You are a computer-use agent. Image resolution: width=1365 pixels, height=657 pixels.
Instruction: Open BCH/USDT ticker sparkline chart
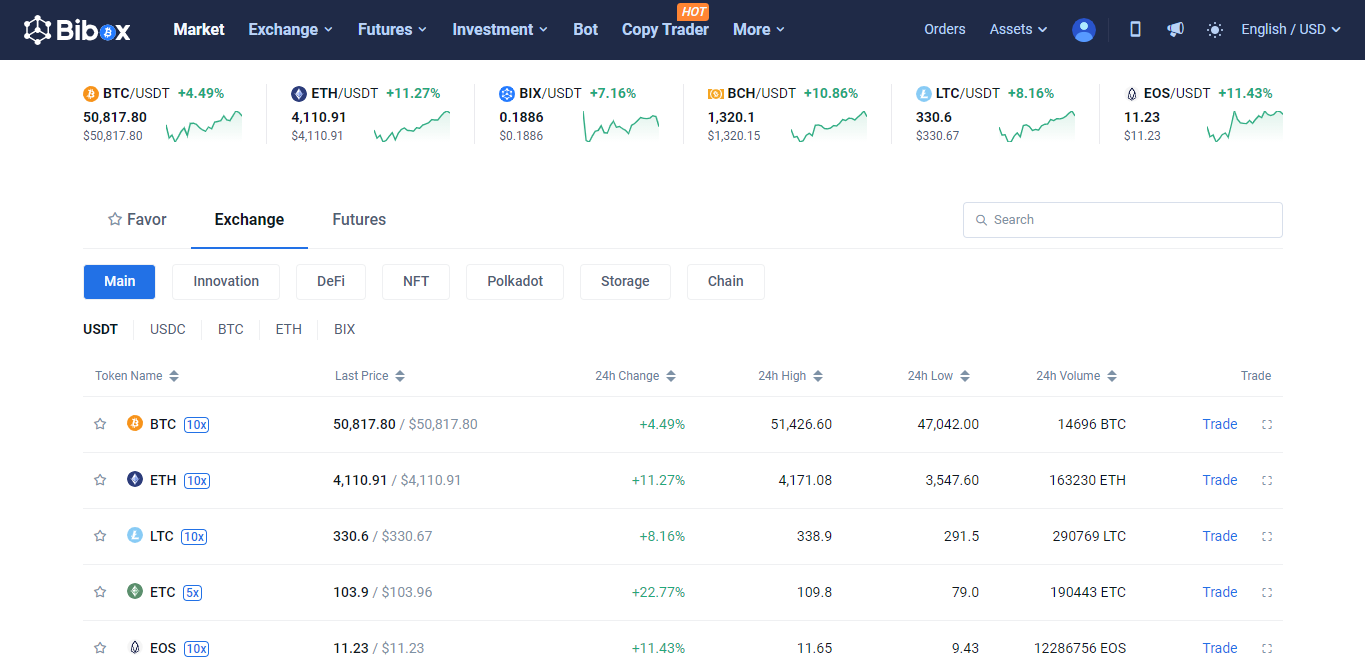[x=829, y=126]
